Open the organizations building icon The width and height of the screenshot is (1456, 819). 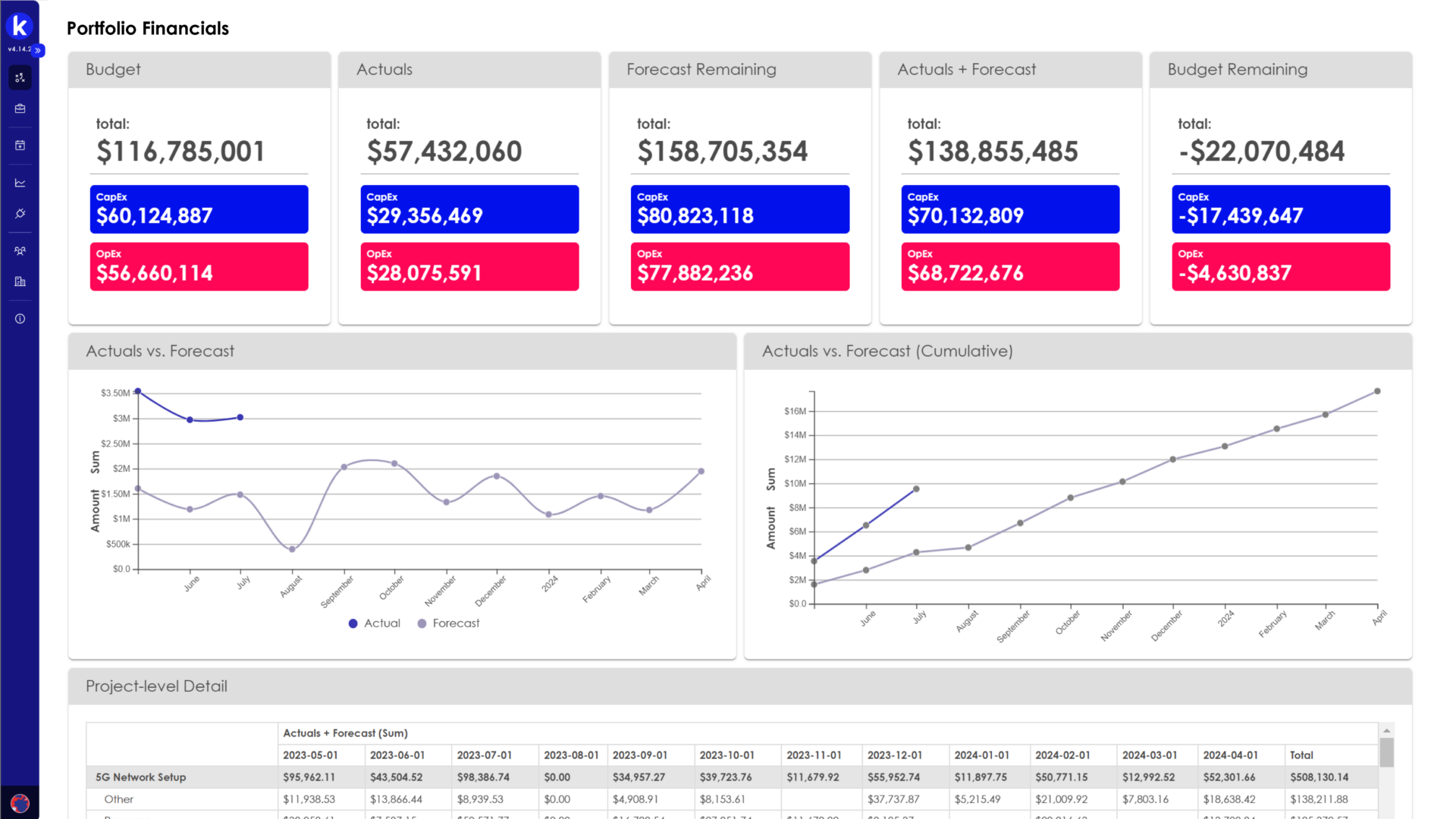pos(20,281)
